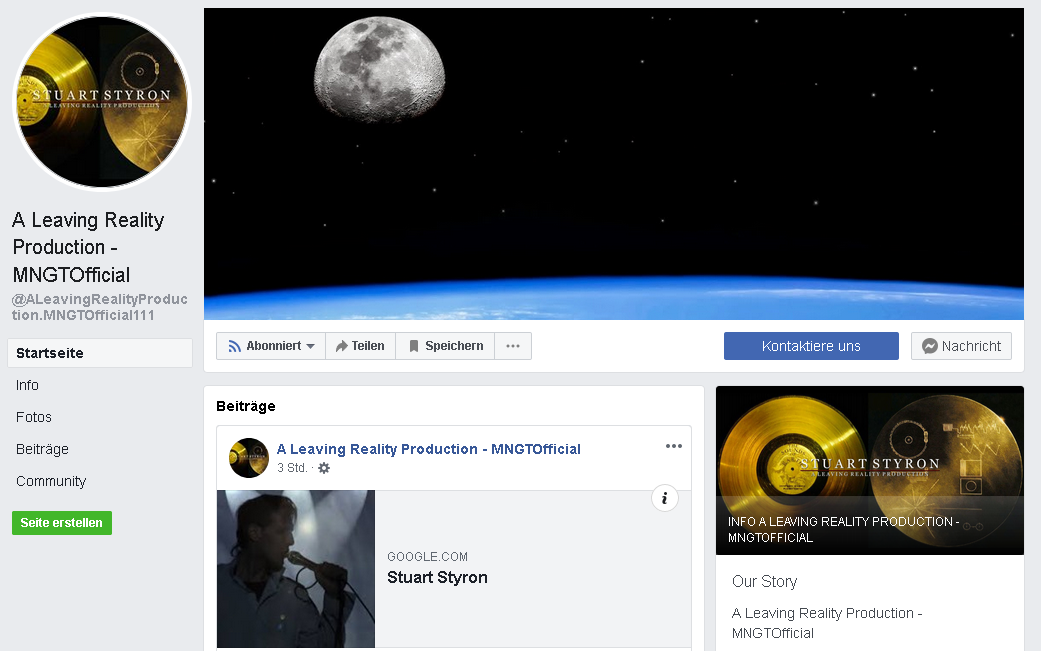Send a Nachricht via messenger button
This screenshot has height=651, width=1041.
point(961,346)
